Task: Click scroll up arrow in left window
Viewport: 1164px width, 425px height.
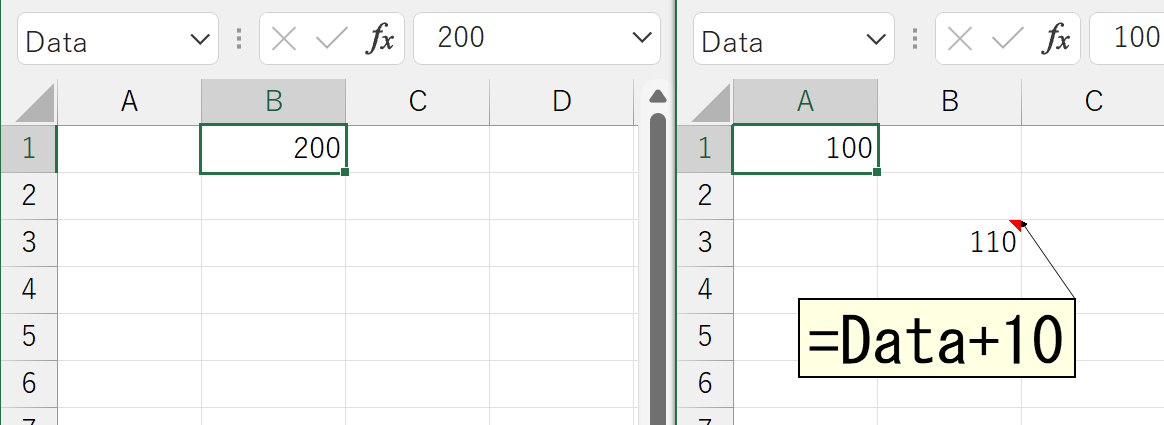Action: pos(657,97)
